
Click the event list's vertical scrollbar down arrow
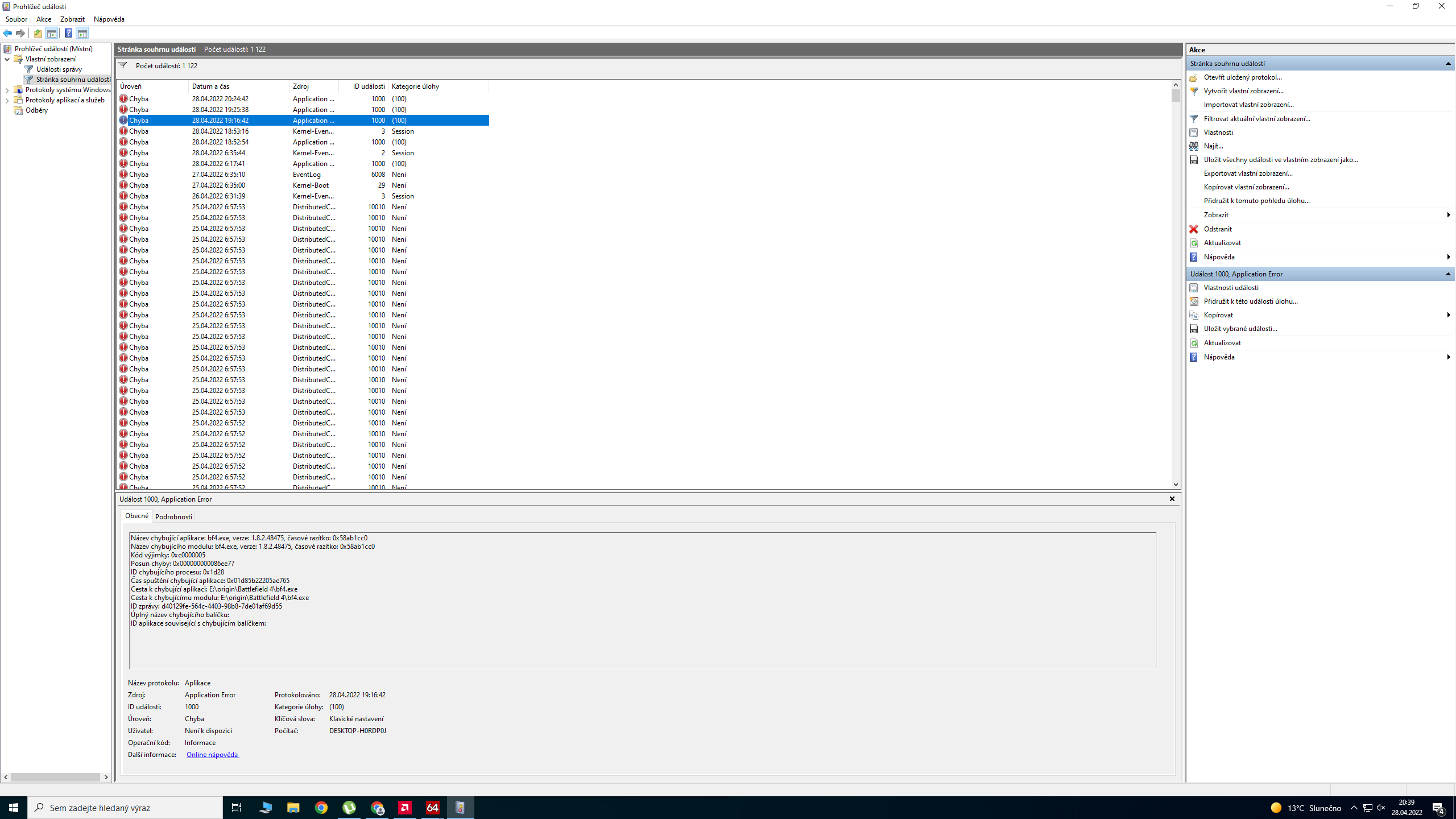[1176, 485]
